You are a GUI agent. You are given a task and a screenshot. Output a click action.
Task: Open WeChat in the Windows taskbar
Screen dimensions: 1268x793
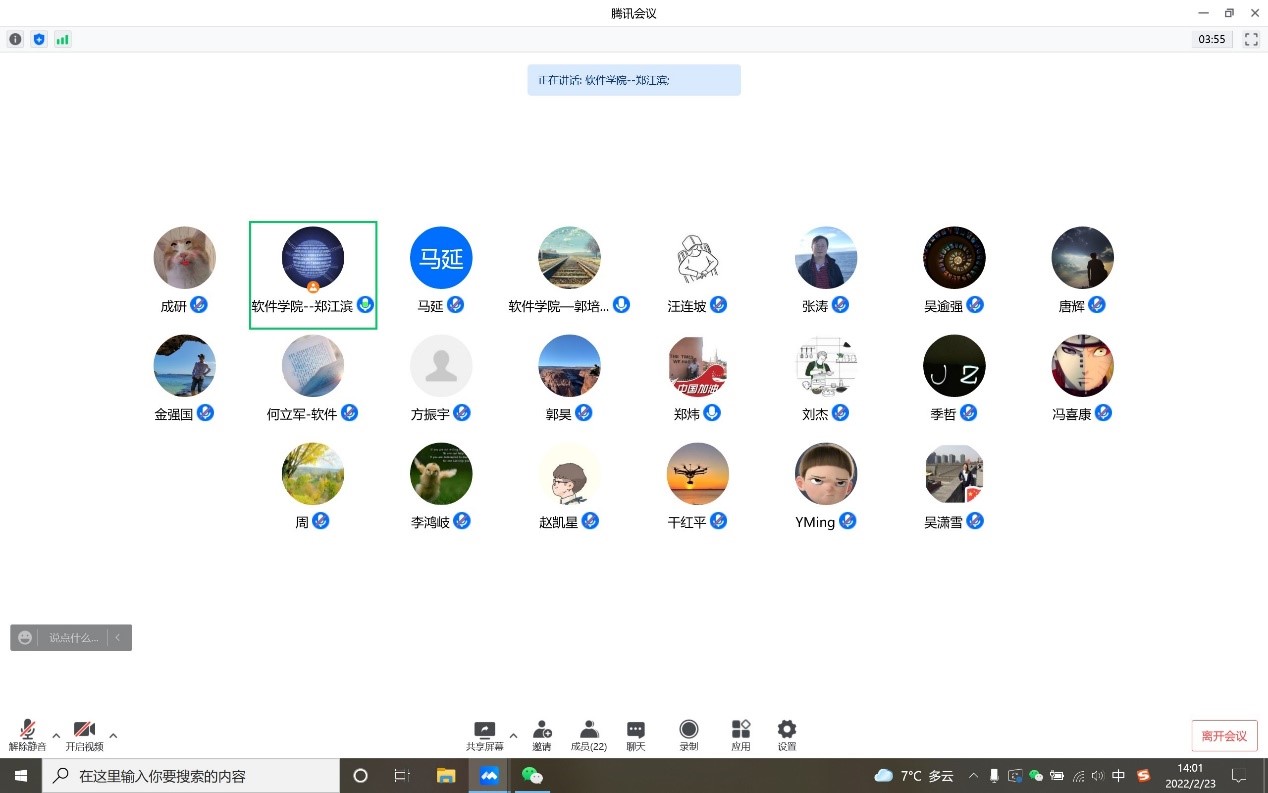(x=532, y=776)
